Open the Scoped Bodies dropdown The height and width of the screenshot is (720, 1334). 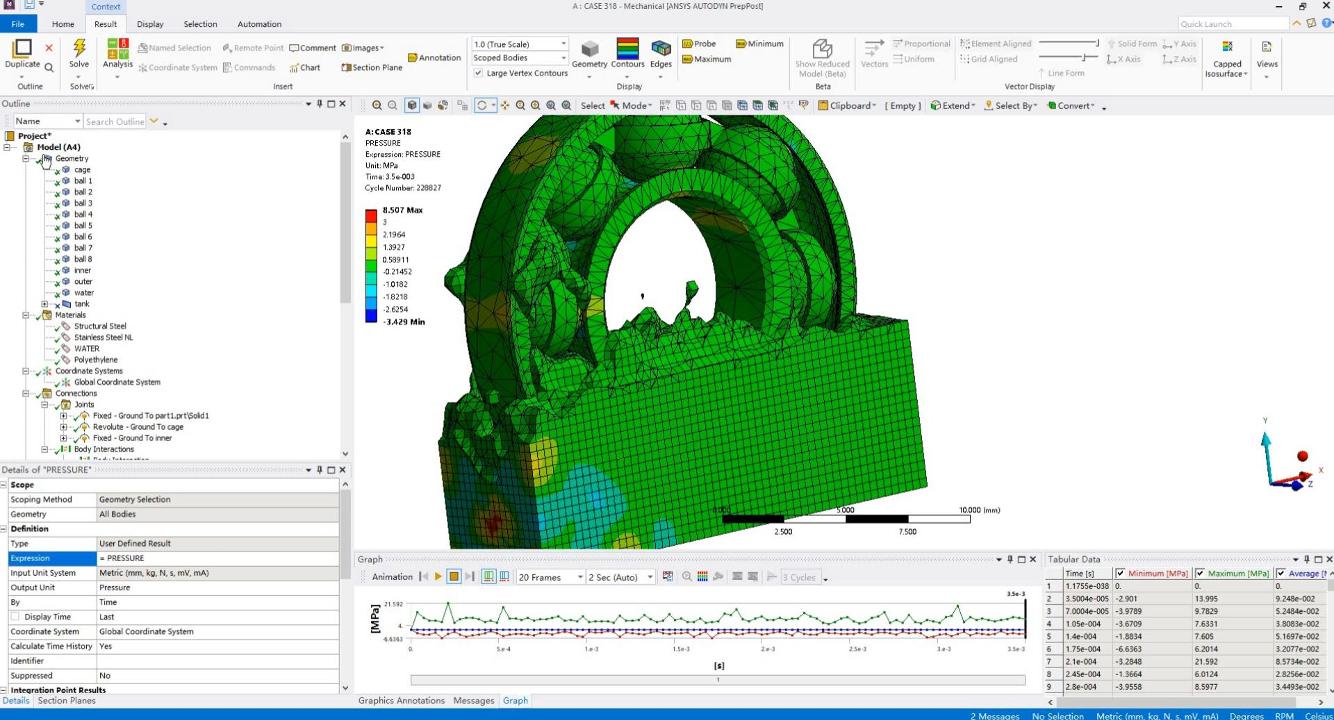point(520,58)
